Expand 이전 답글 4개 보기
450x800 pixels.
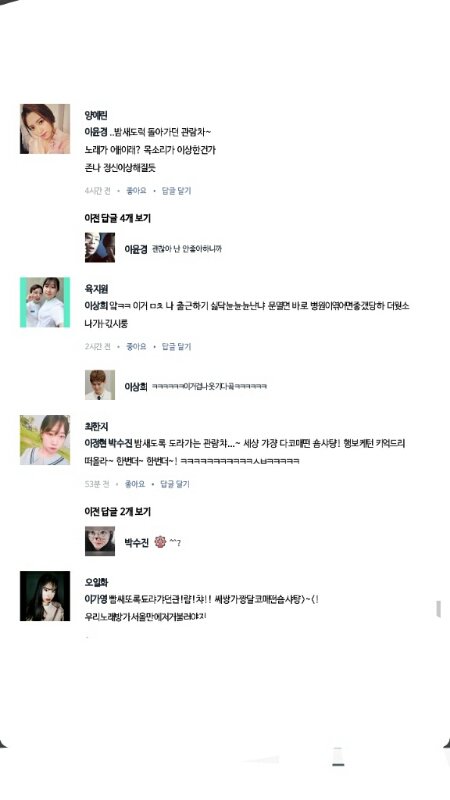pos(117,218)
